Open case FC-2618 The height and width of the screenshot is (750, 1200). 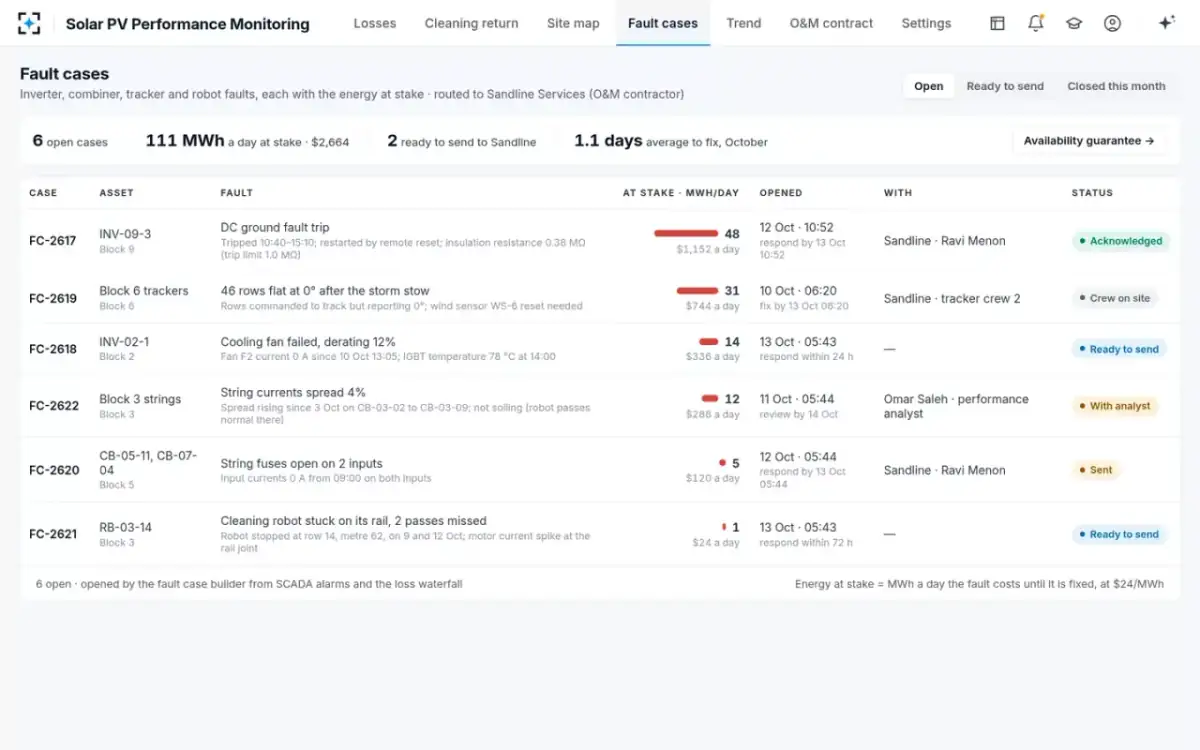pos(53,349)
